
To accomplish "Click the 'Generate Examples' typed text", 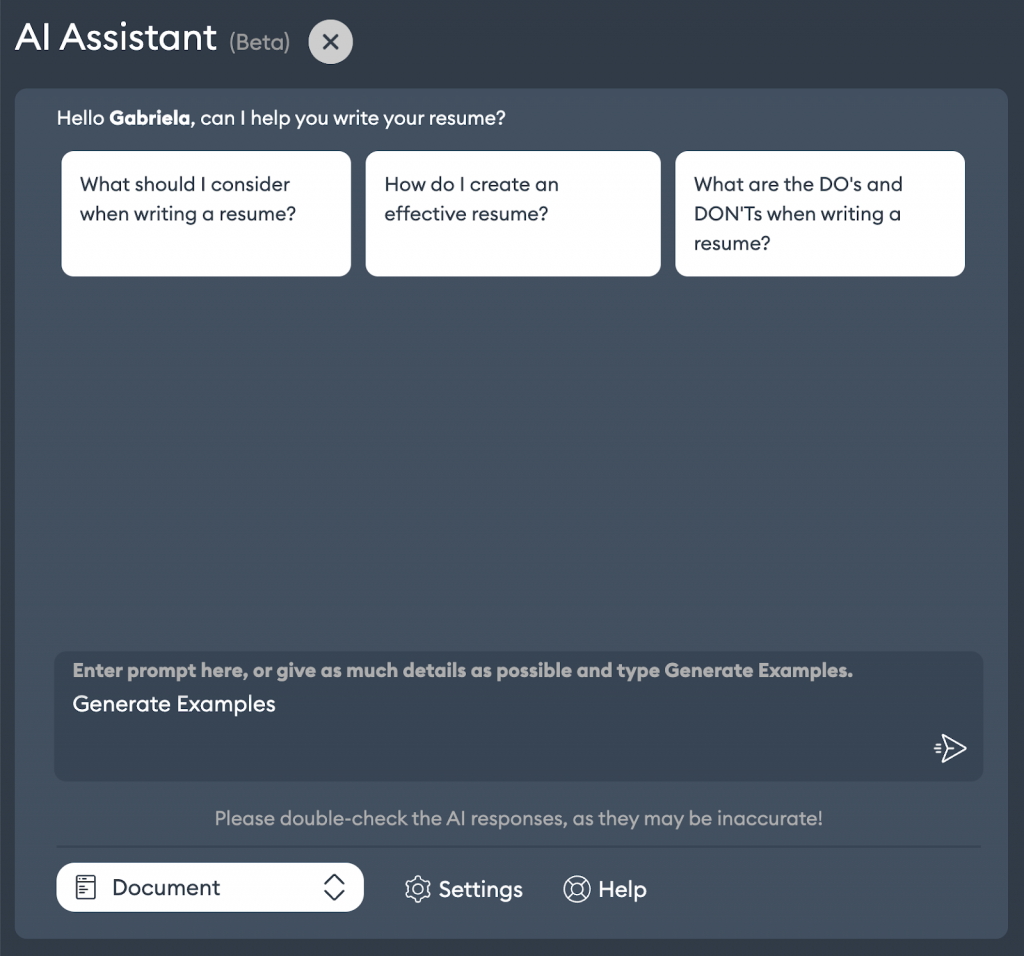I will pyautogui.click(x=172, y=704).
